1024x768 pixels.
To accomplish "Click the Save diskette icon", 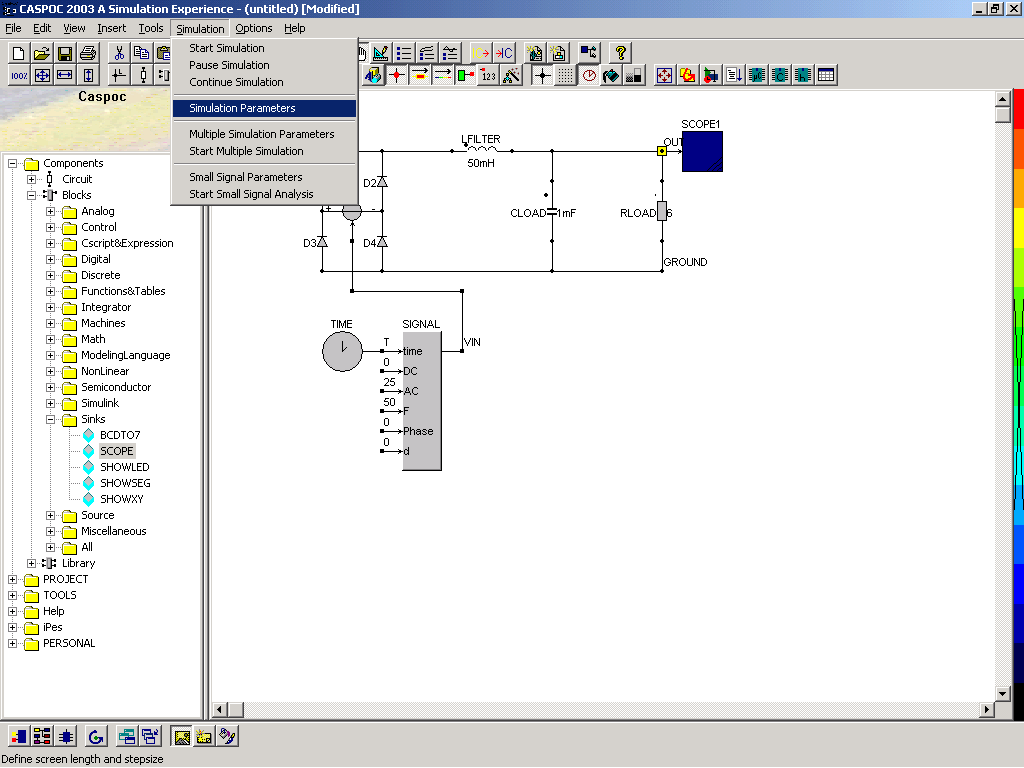I will (64, 53).
